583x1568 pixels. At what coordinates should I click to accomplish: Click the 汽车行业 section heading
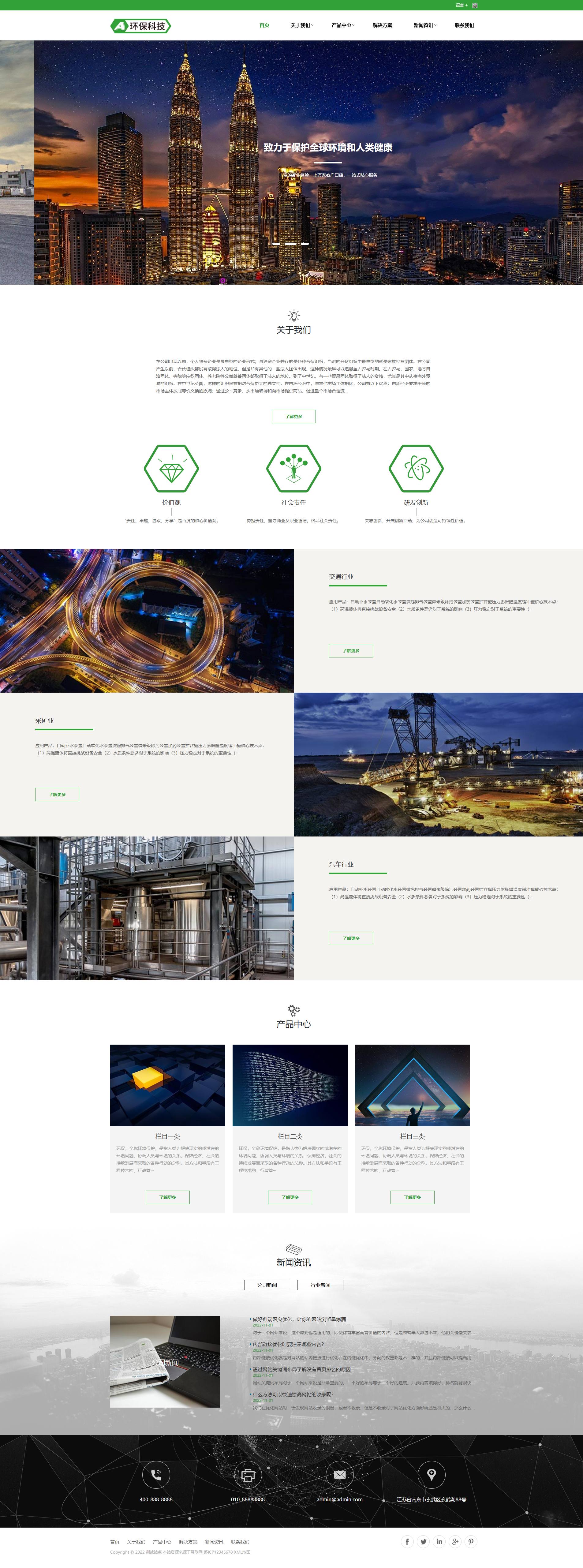point(342,864)
